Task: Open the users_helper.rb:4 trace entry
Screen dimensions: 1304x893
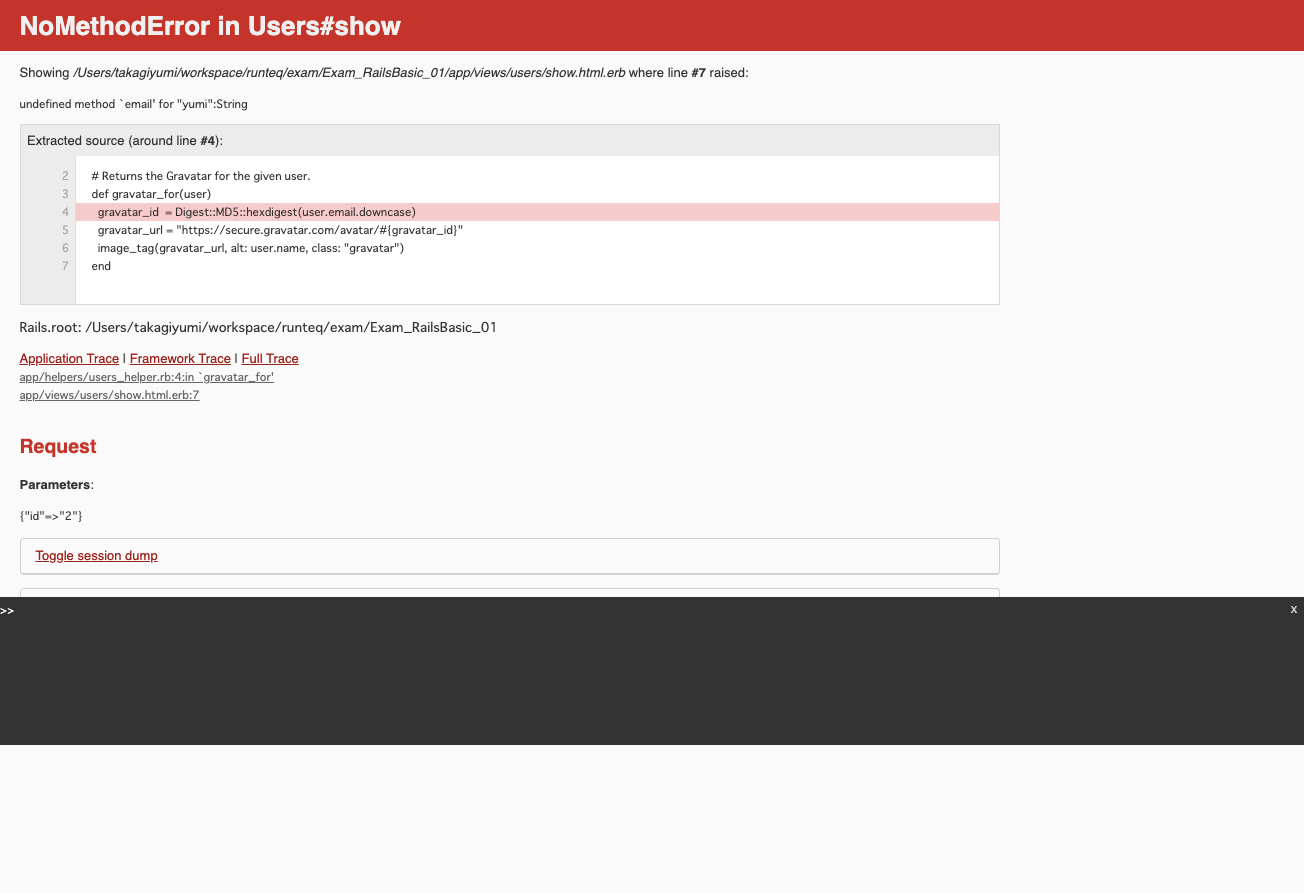Action: point(146,377)
